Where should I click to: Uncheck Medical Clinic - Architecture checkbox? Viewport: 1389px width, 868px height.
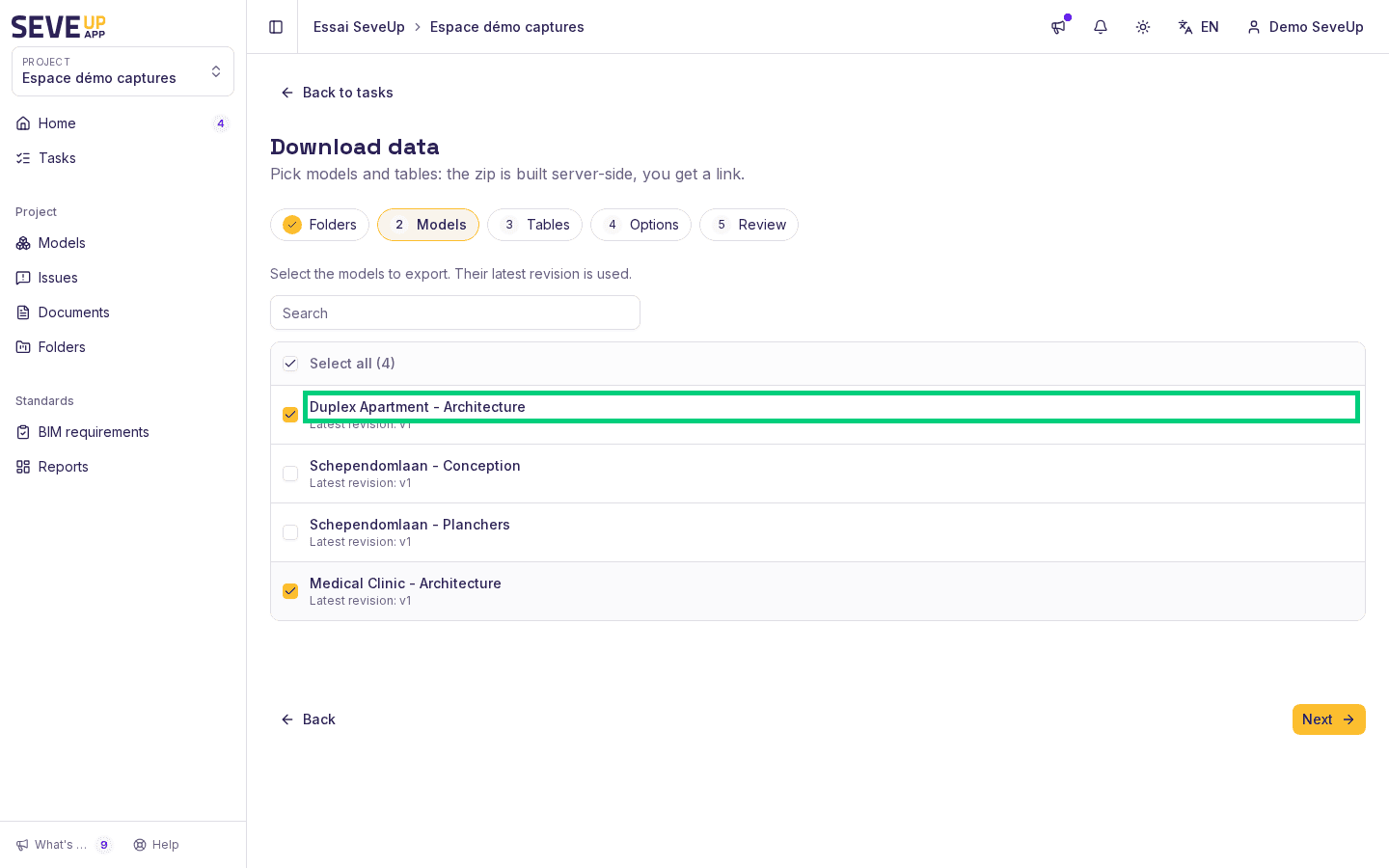click(x=290, y=591)
